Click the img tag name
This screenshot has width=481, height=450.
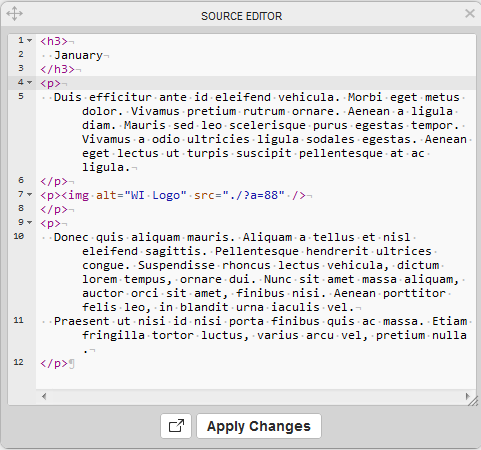(78, 195)
